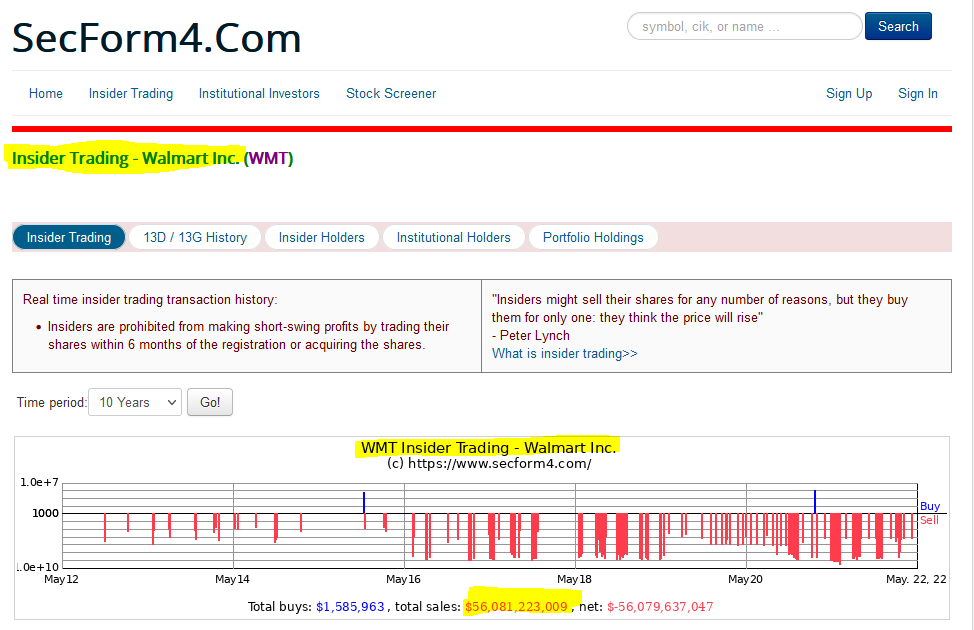974x630 pixels.
Task: Click the May14 x-axis label
Action: point(232,579)
